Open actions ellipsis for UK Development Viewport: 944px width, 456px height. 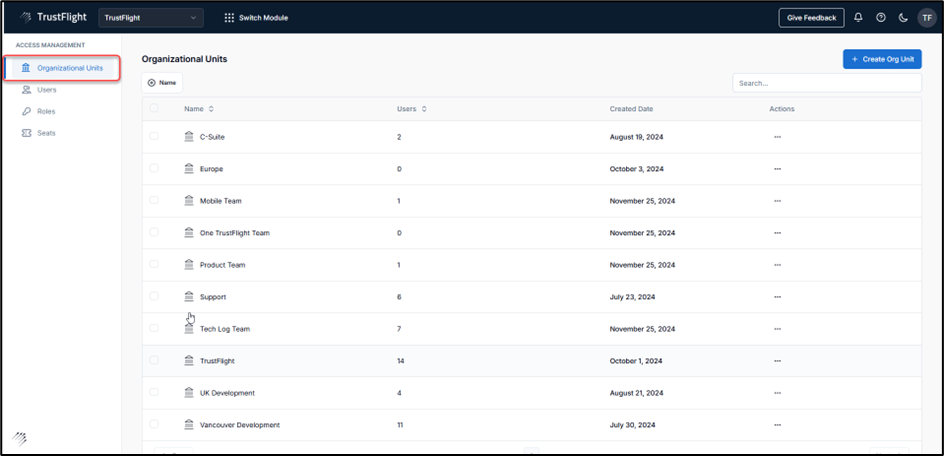coord(777,393)
